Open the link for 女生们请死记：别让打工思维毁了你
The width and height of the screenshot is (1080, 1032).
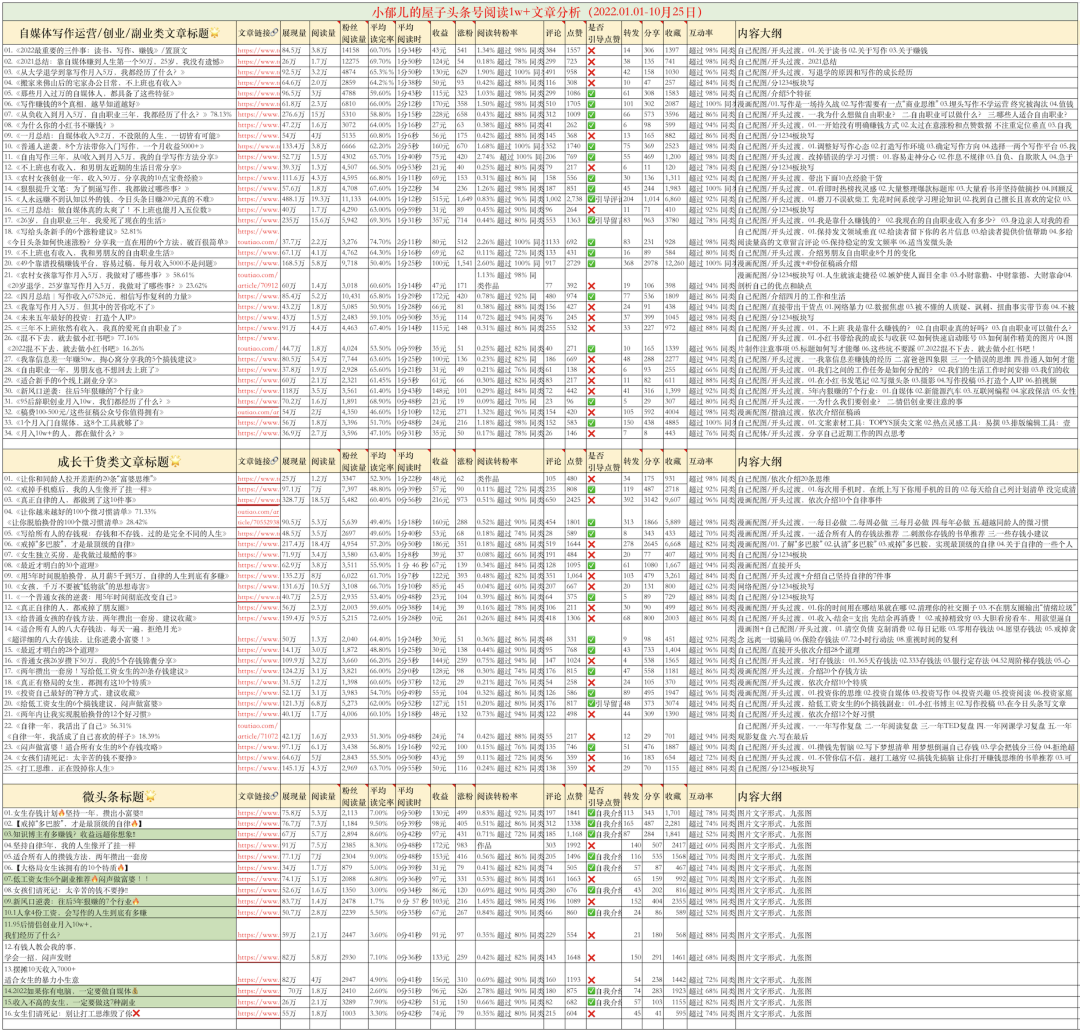point(258,1013)
